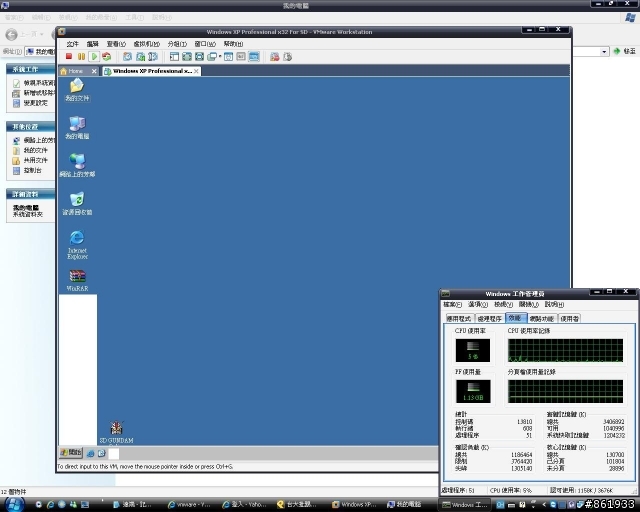Click the highlighted Console view icon
The width and height of the screenshot is (640, 512).
(x=254, y=57)
